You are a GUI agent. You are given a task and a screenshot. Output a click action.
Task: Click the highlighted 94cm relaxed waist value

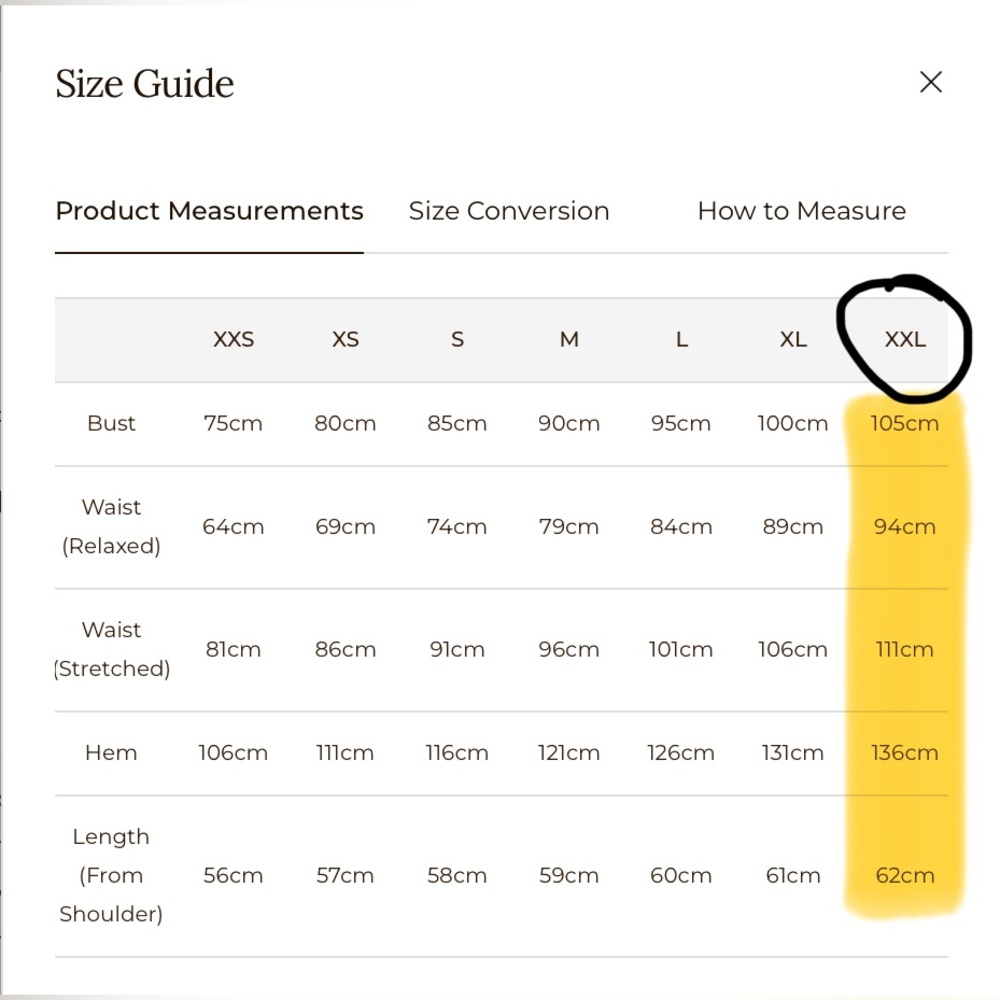[904, 527]
